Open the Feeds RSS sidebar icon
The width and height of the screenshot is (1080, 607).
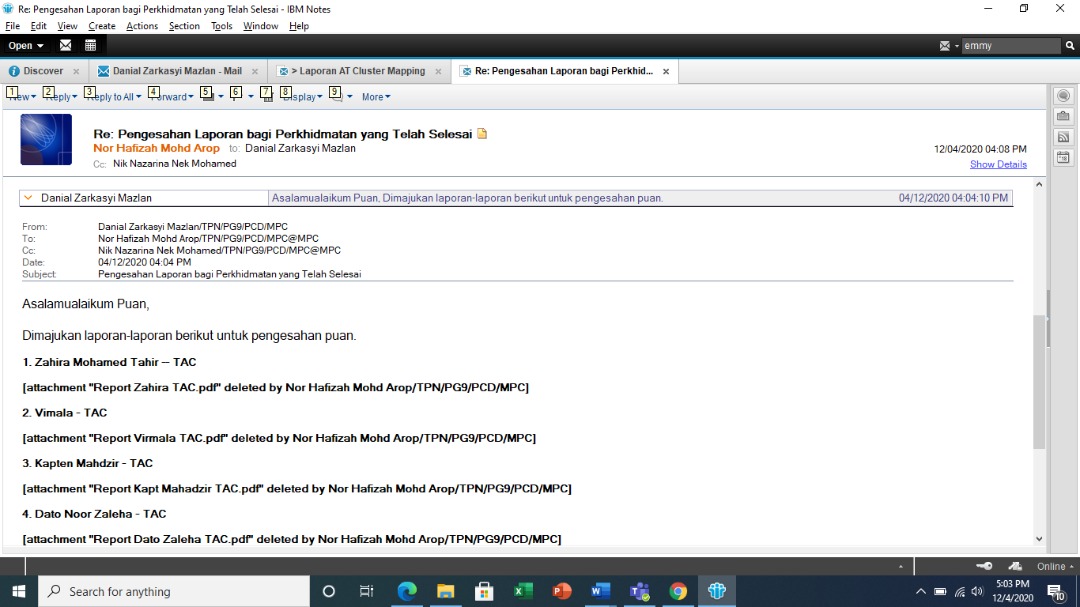click(x=1063, y=137)
